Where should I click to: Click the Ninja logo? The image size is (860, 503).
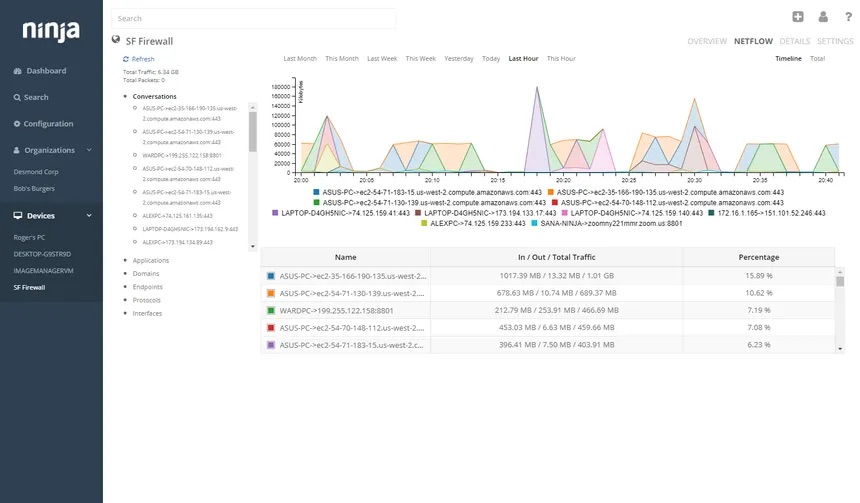coord(51,31)
